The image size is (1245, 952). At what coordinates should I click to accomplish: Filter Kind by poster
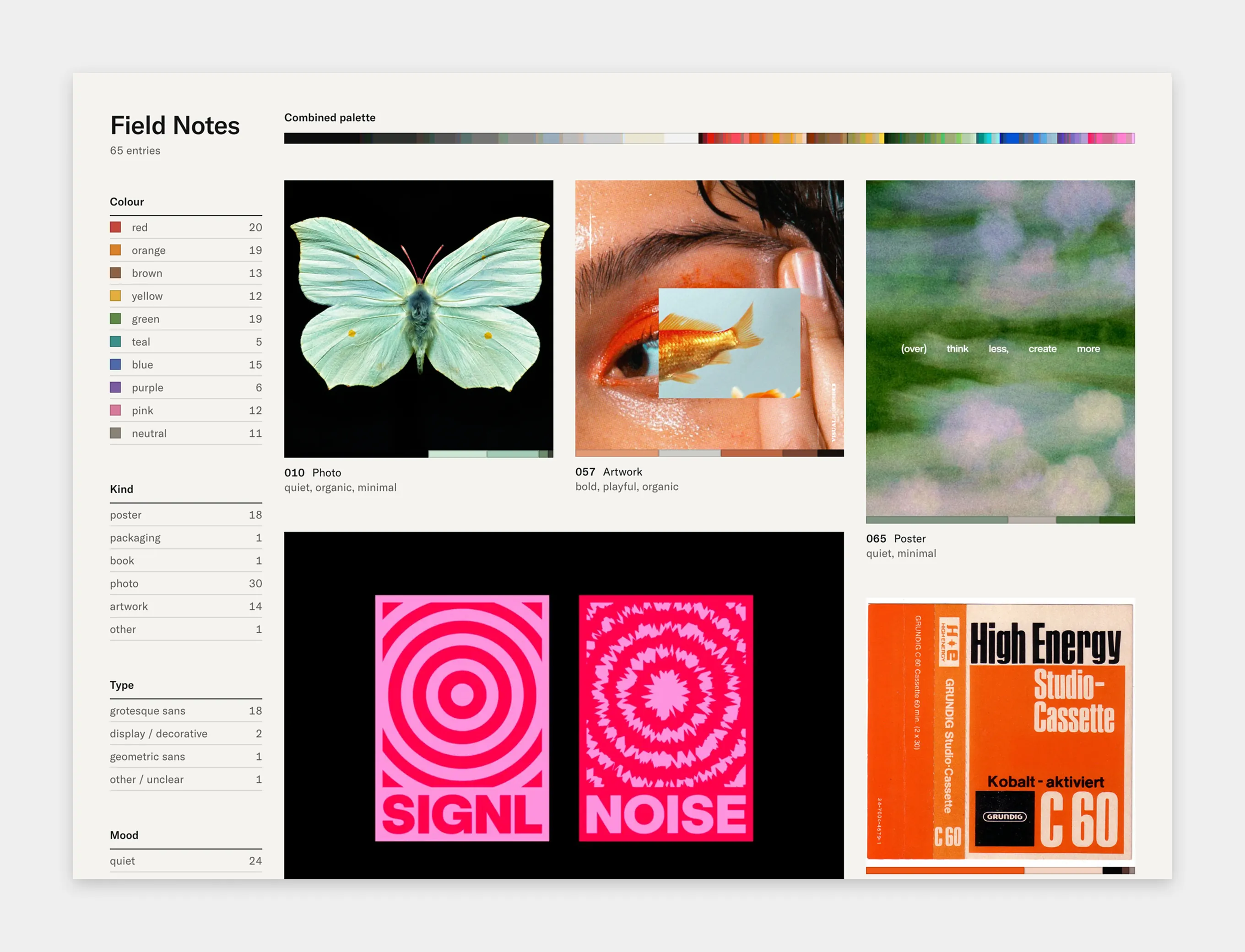coord(186,514)
